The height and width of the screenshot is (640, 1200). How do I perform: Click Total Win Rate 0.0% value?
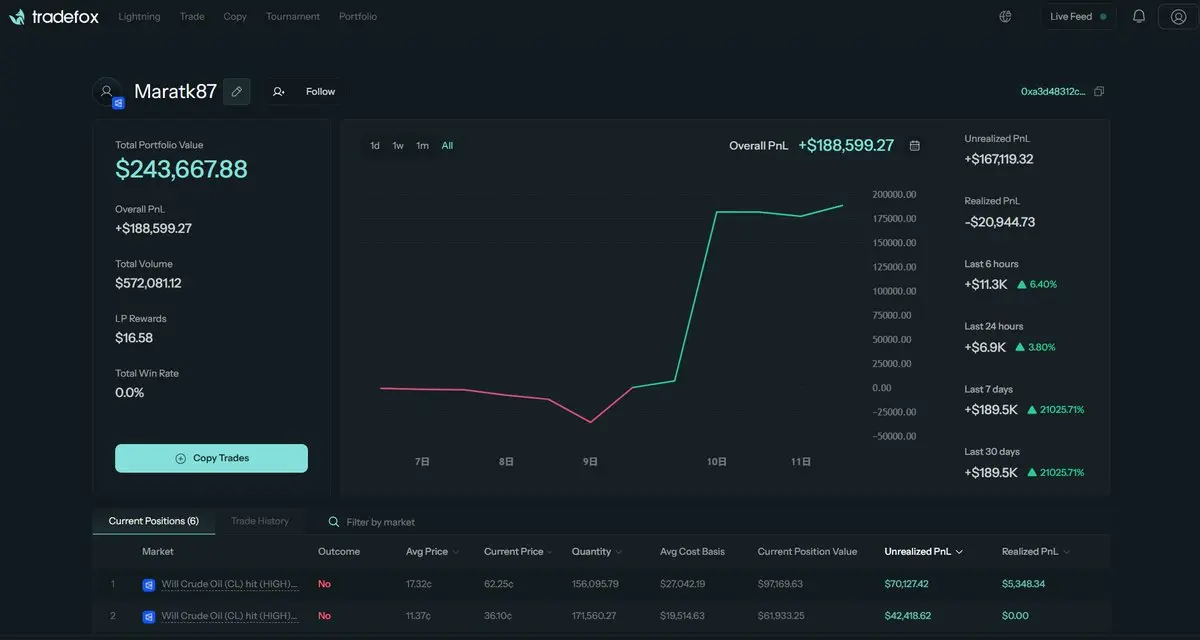click(x=130, y=393)
